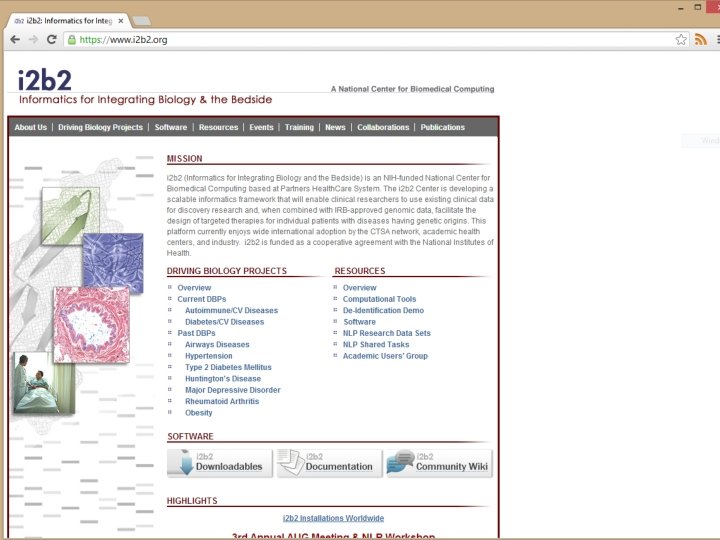The image size is (720, 540).
Task: Open the NLP Shared Tasks link
Action: pyautogui.click(x=376, y=344)
